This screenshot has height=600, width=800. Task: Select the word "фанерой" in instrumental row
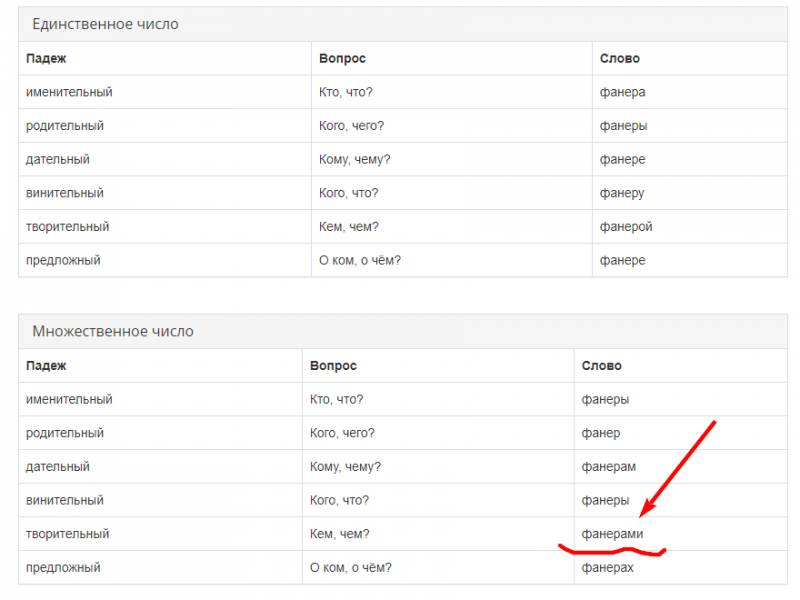tap(626, 227)
